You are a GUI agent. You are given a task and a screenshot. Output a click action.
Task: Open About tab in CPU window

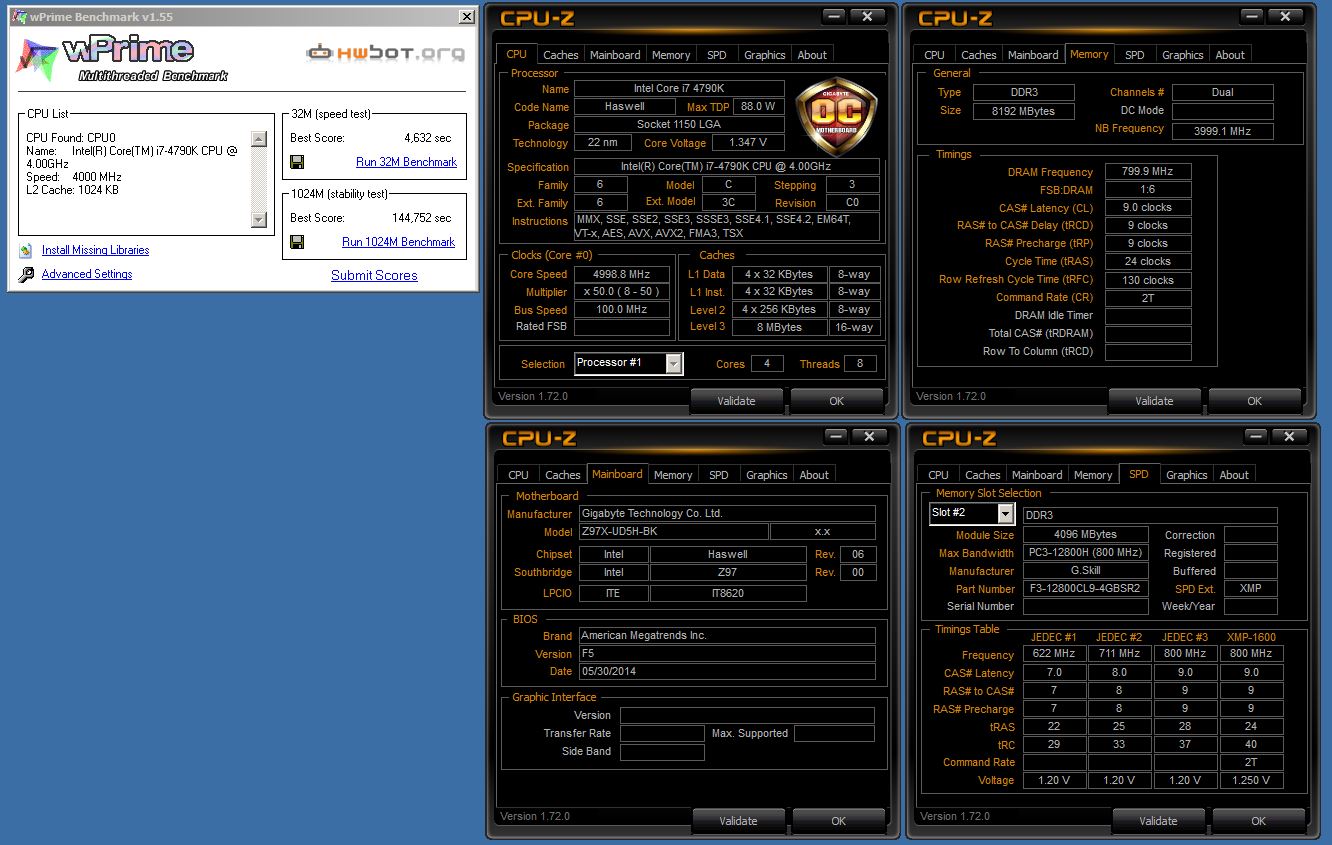click(812, 55)
